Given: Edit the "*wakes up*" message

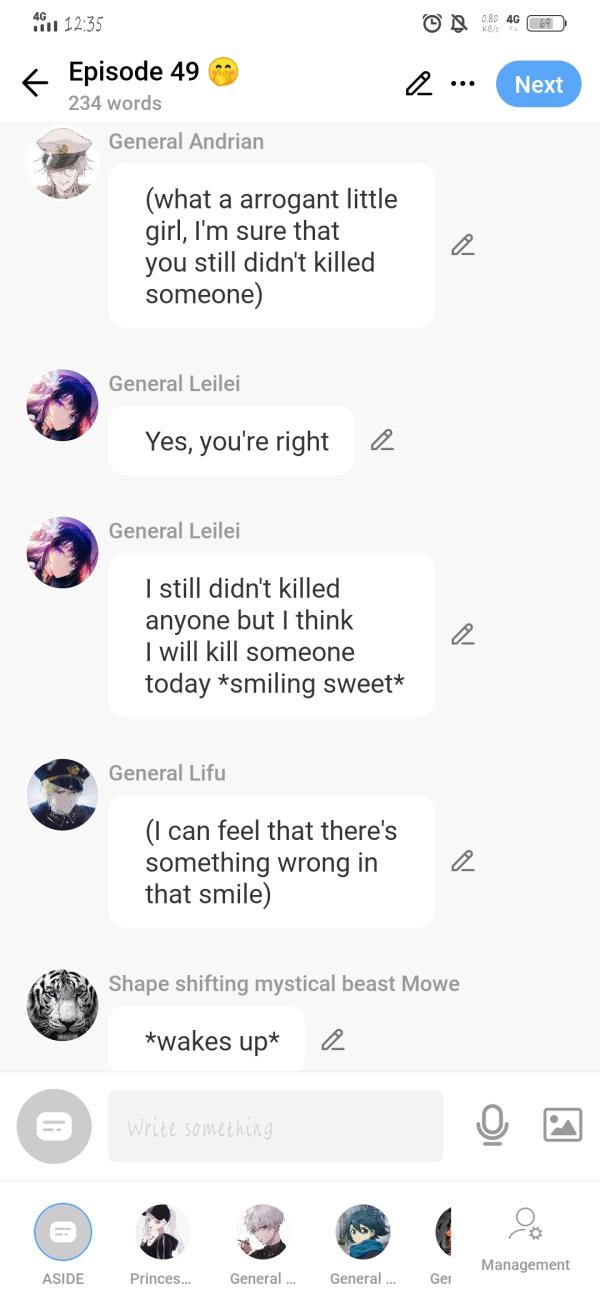Looking at the screenshot, I should (x=333, y=1040).
